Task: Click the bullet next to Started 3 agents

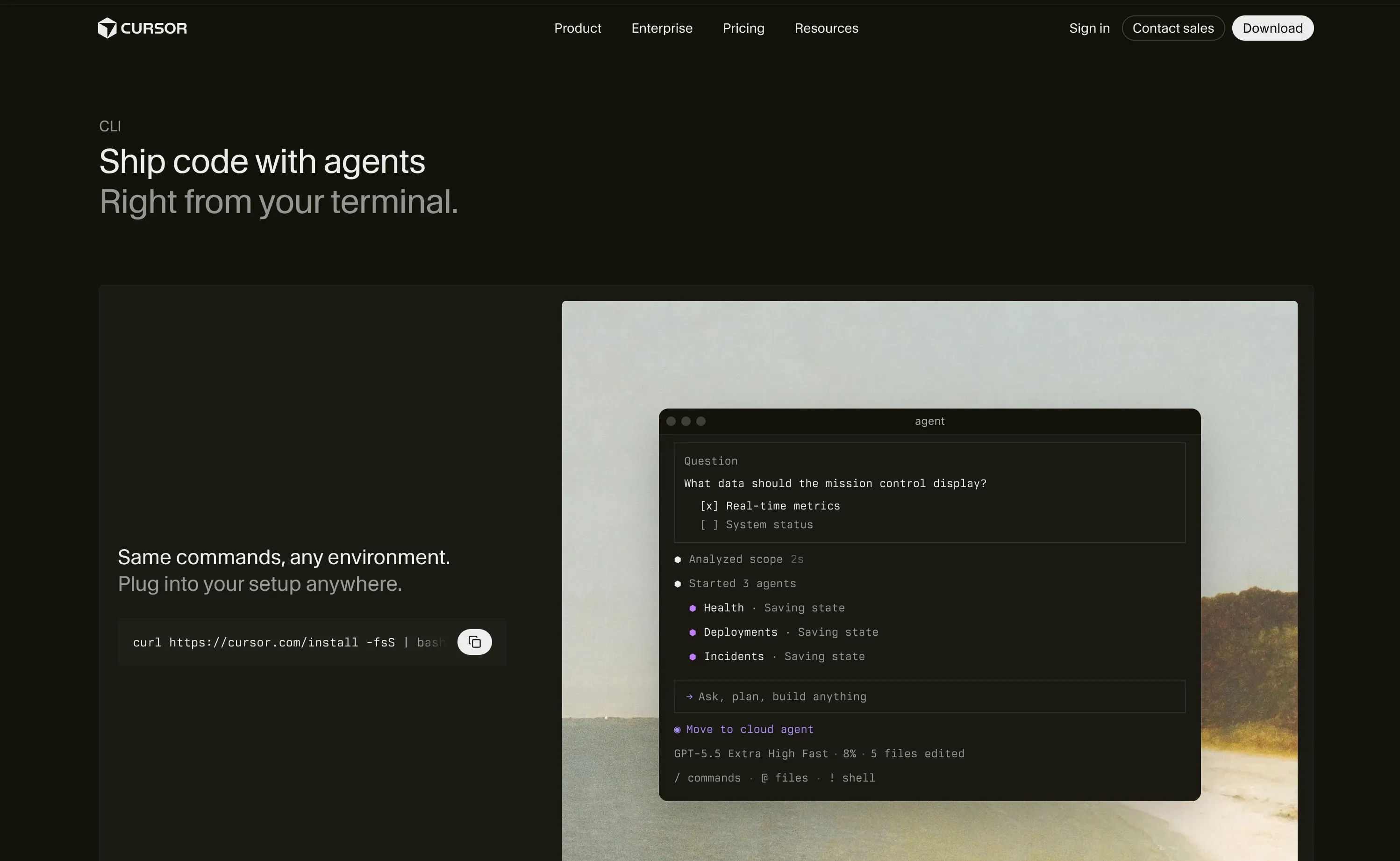Action: [x=677, y=584]
